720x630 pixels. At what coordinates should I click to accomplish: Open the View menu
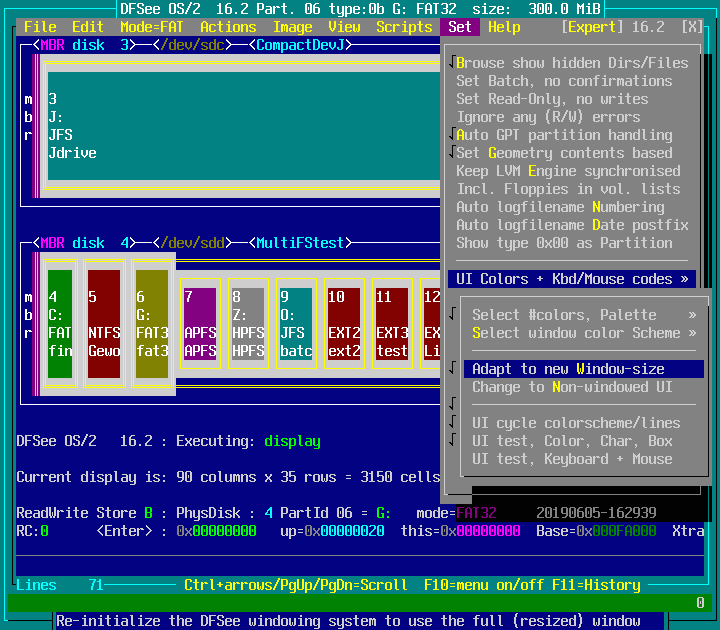tap(344, 27)
